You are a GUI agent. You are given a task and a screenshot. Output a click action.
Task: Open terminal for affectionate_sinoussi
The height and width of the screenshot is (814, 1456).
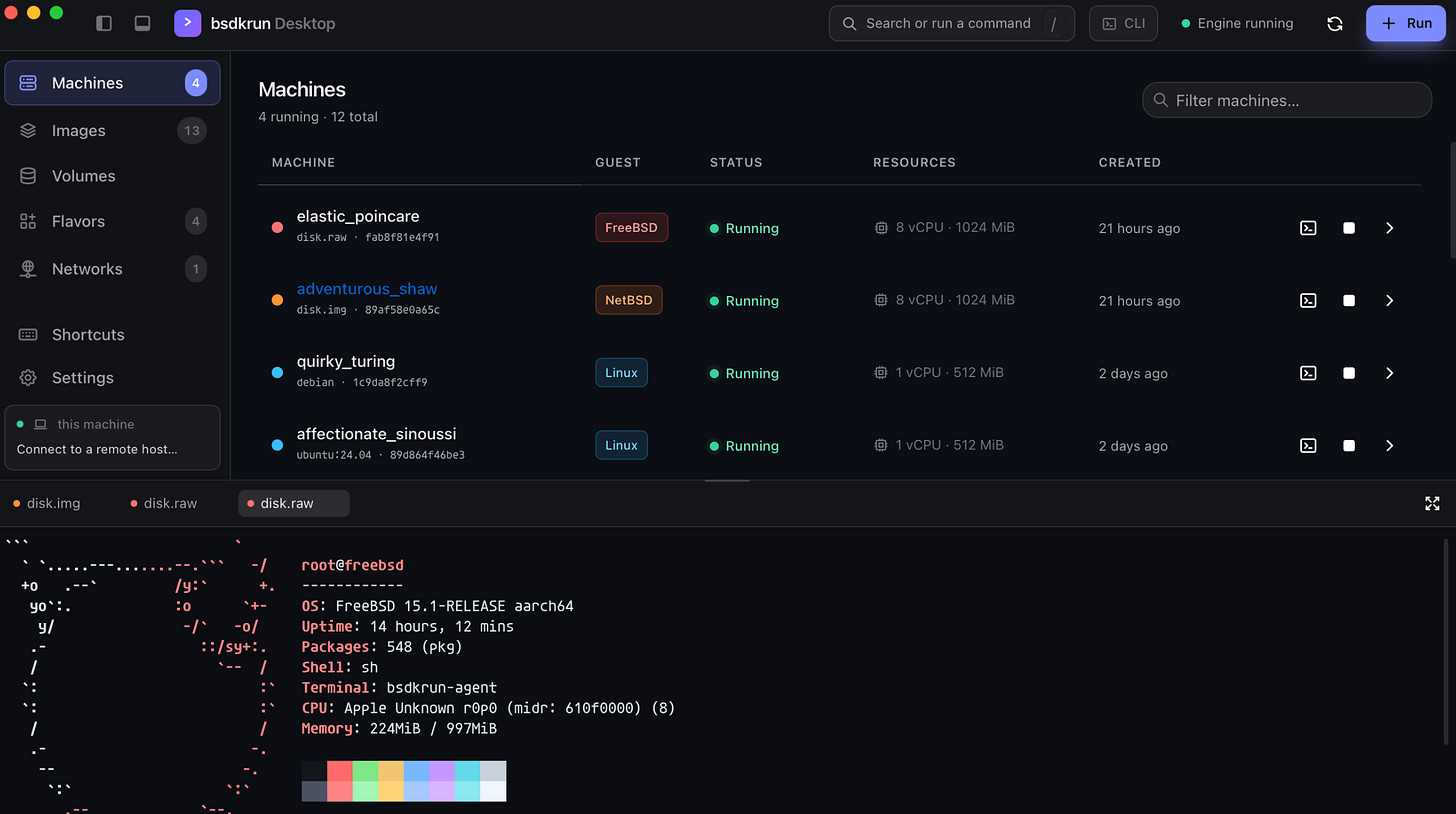1308,445
